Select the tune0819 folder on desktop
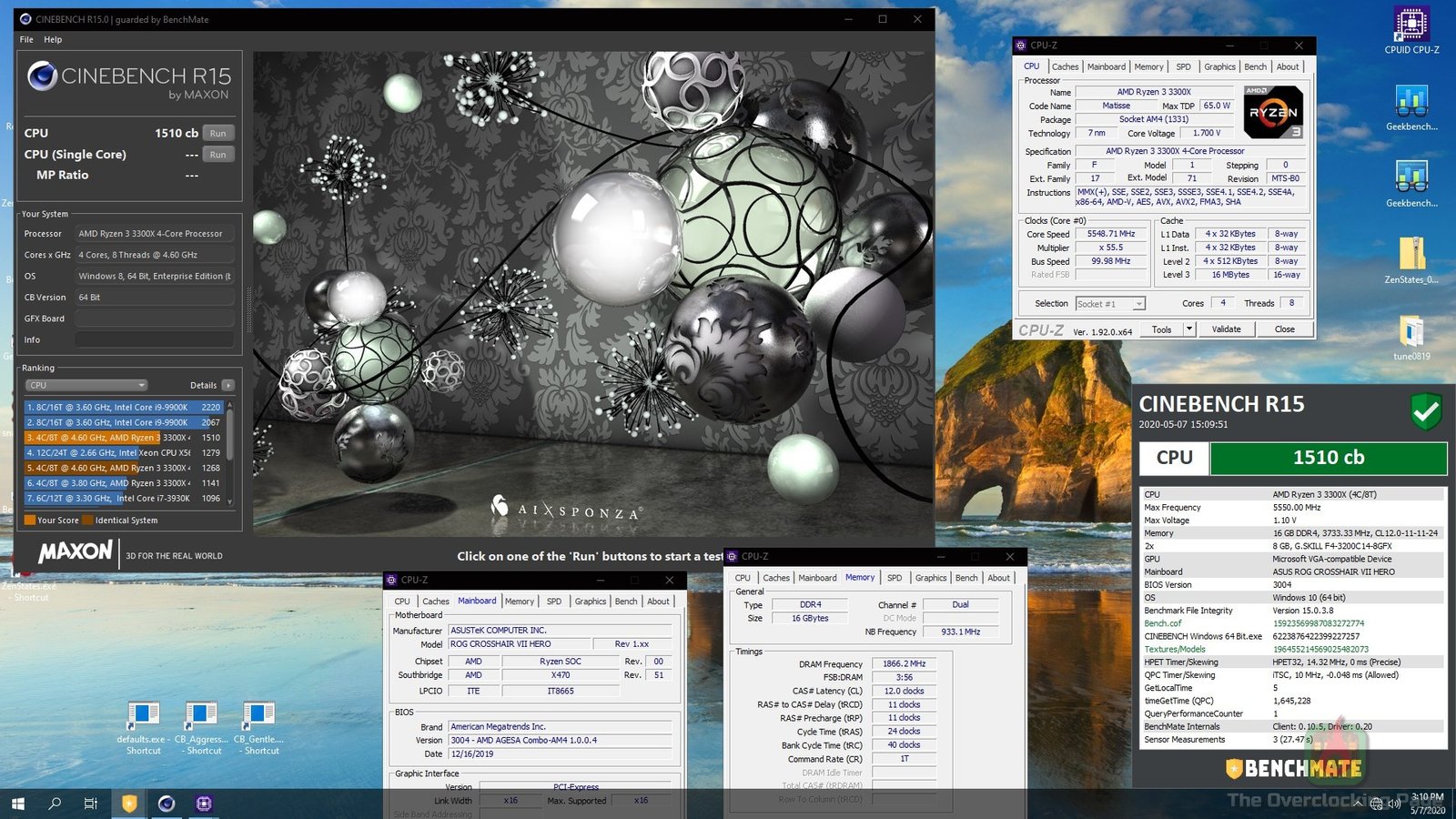 (1411, 332)
